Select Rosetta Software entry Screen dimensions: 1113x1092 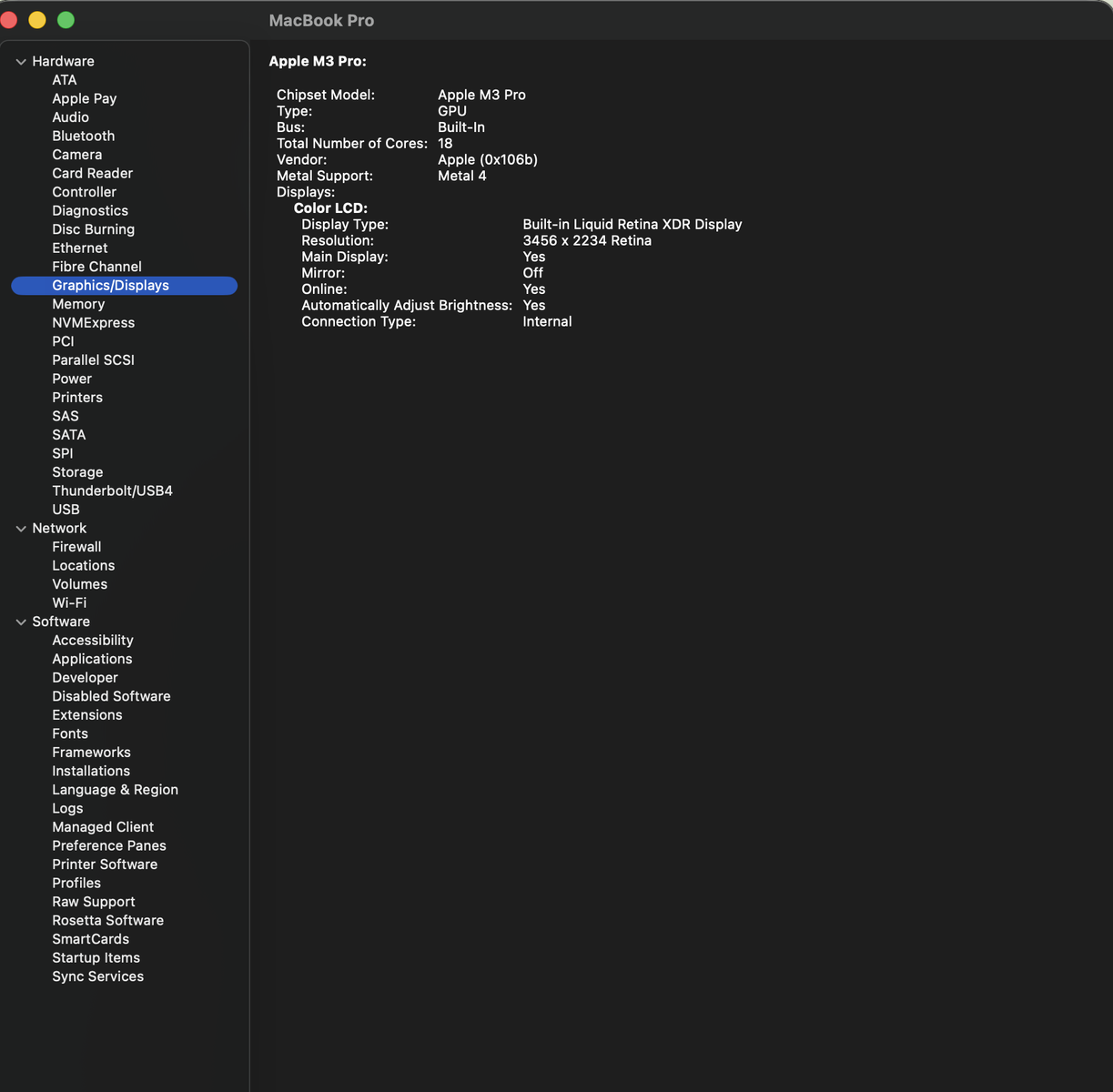pos(108,920)
